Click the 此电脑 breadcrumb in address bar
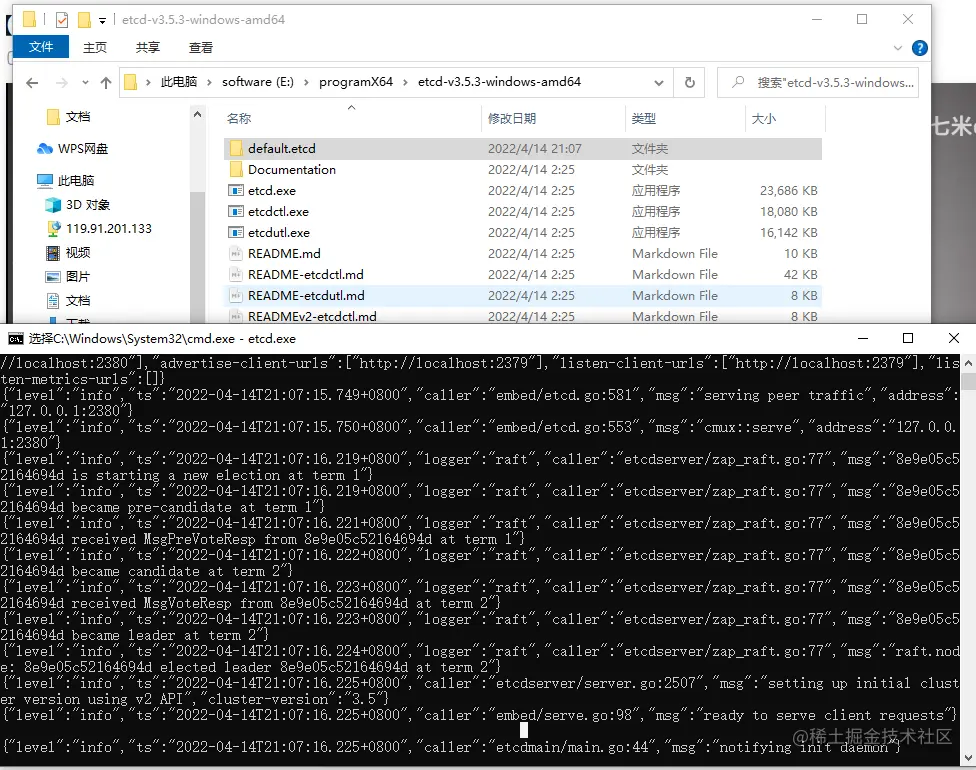The height and width of the screenshot is (770, 976). 179,82
